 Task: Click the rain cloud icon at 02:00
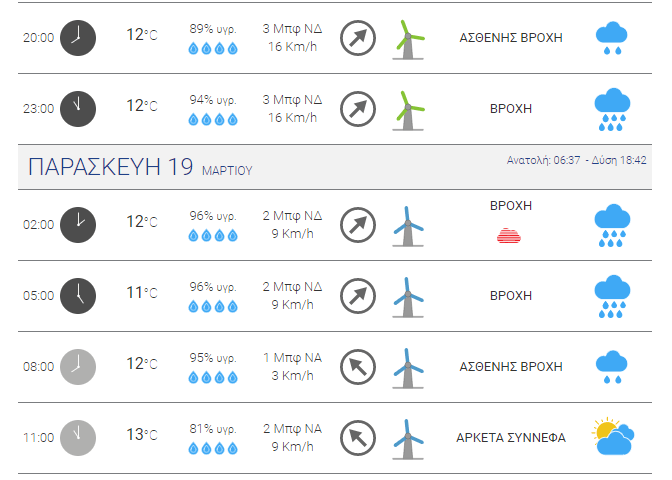coord(612,225)
